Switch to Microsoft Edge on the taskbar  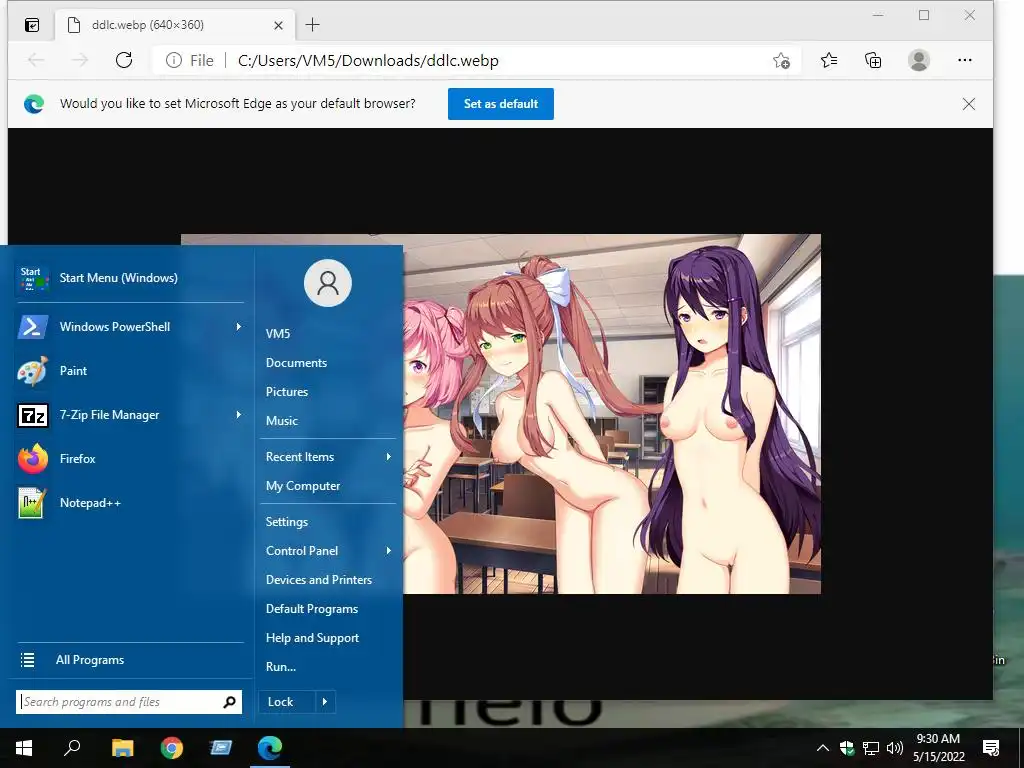tap(270, 748)
